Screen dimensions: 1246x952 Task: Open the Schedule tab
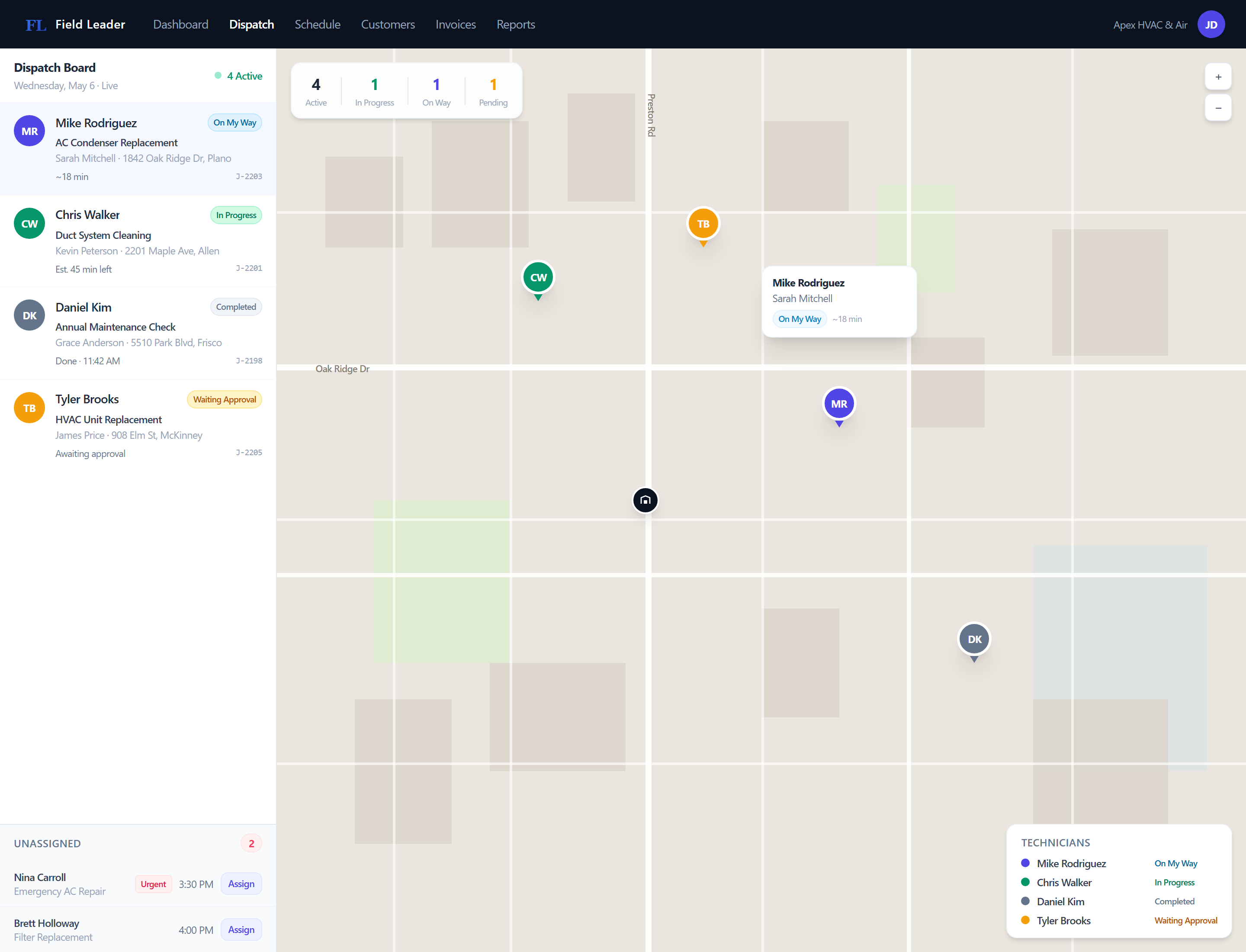(x=317, y=24)
